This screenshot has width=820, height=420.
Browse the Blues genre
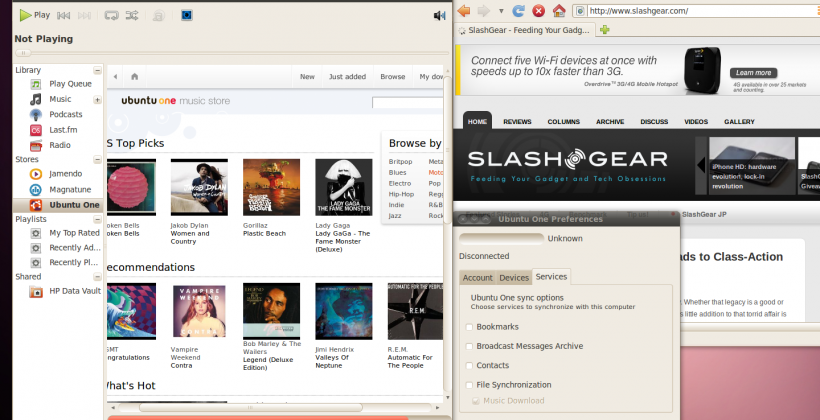[x=397, y=173]
